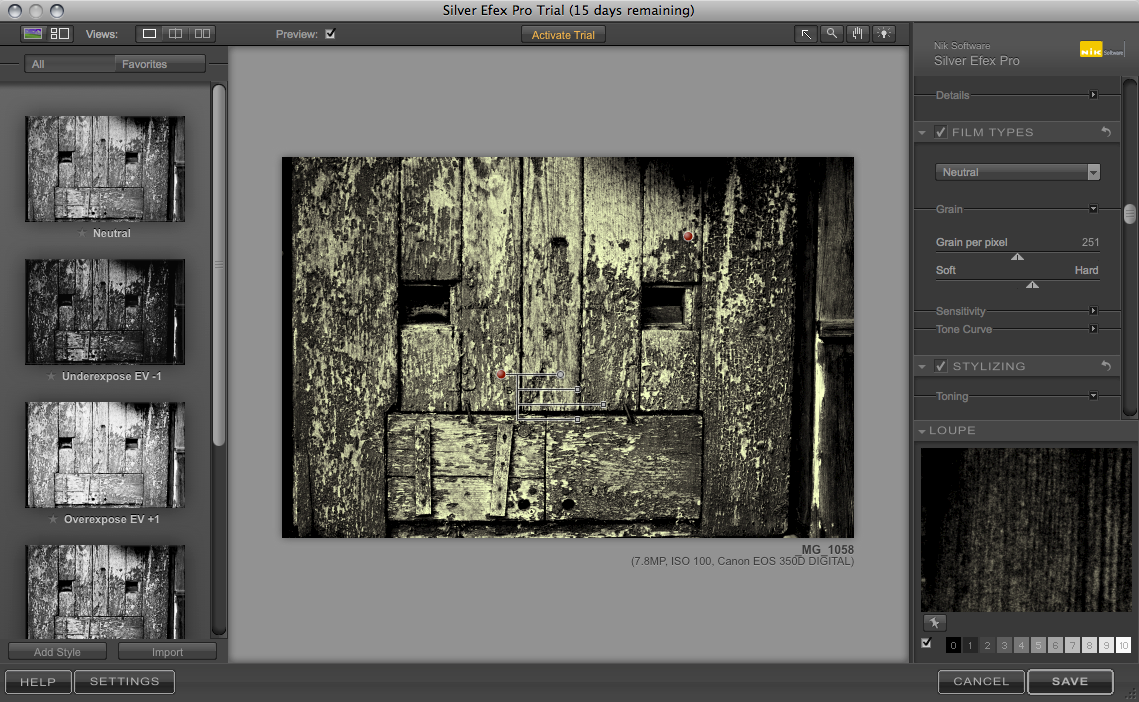Mark Neutral preset as favorite star
This screenshot has height=702, width=1139.
(82, 233)
